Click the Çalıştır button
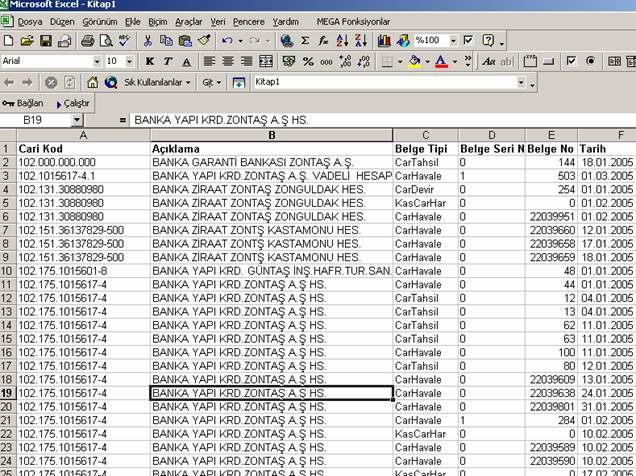636x476 pixels. point(73,104)
